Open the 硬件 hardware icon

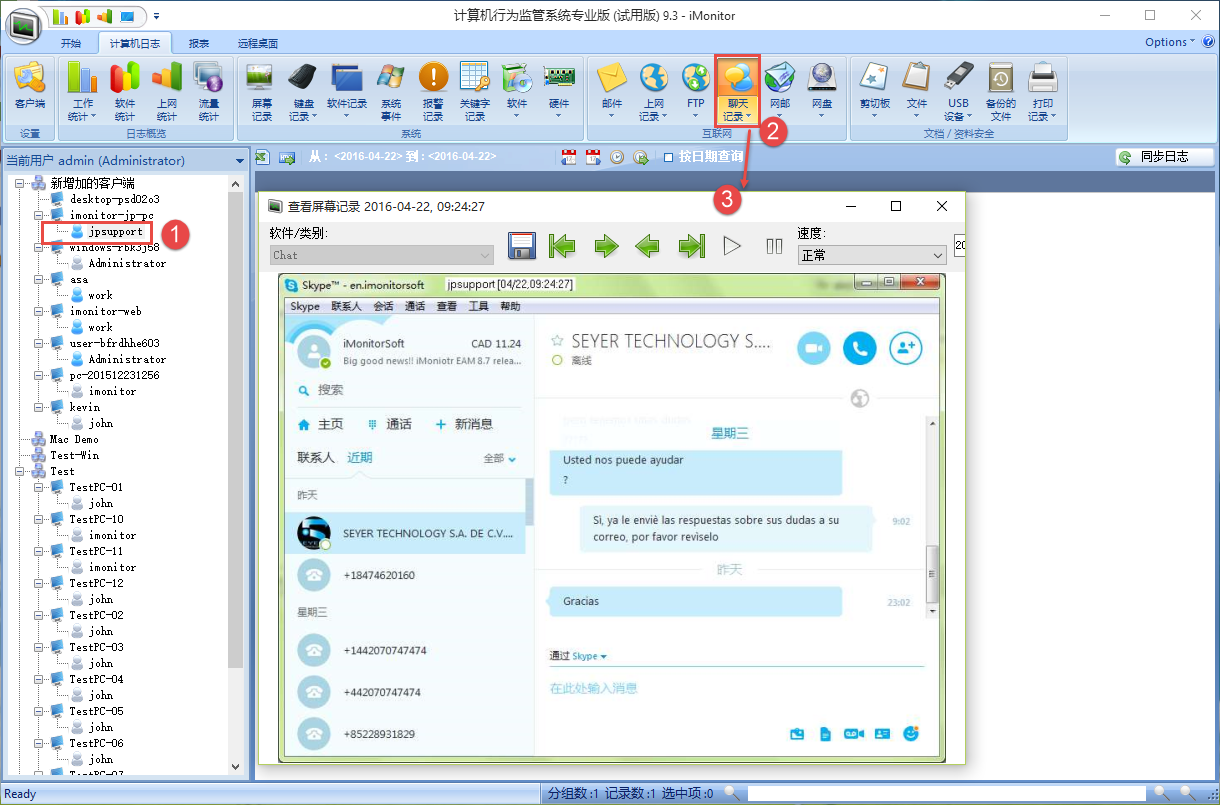pos(559,91)
